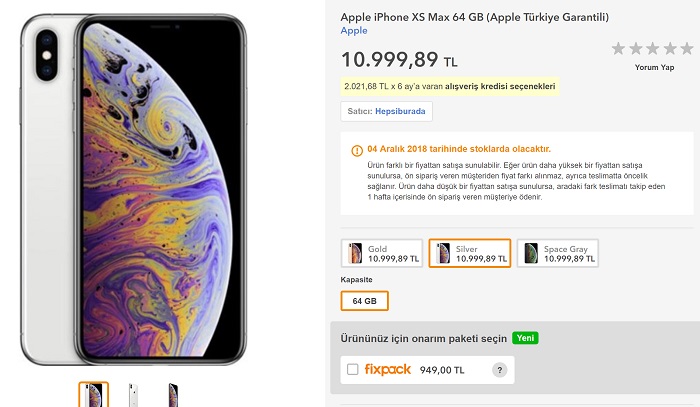
Task: Select the Gold color option
Action: pos(382,253)
